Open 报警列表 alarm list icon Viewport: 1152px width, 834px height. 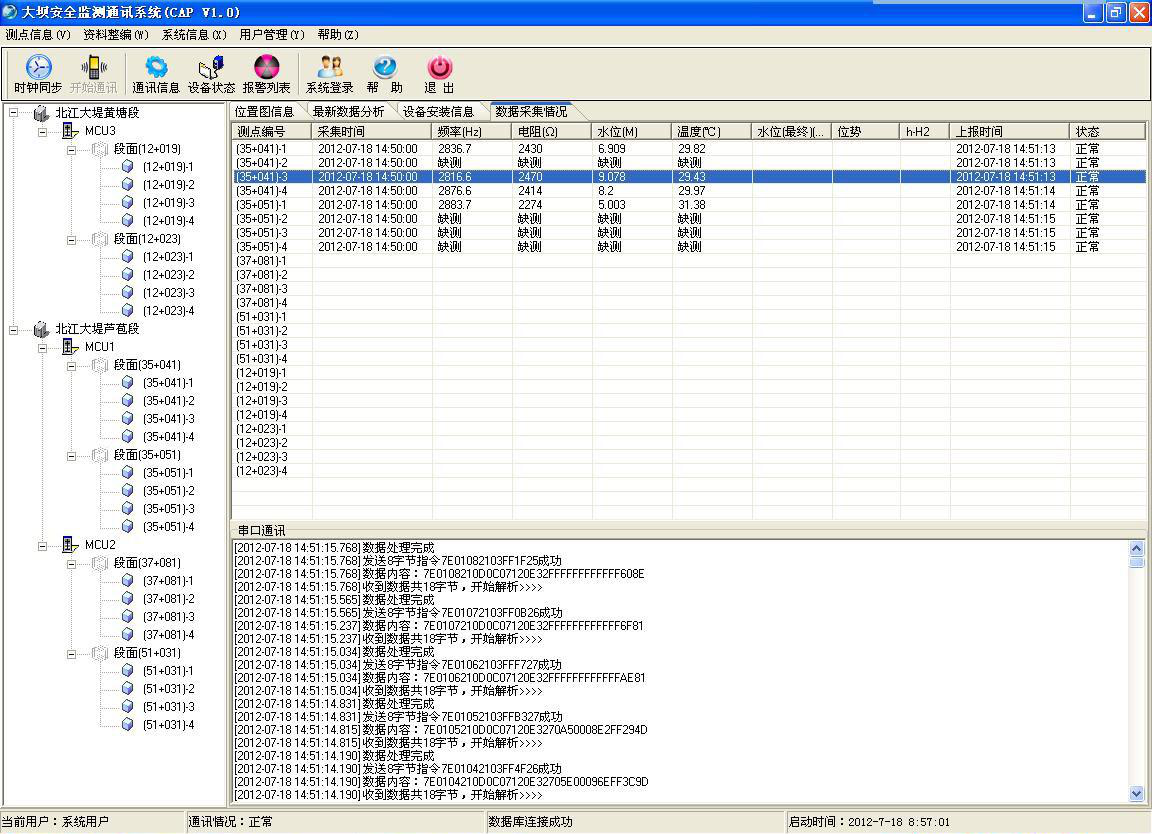tap(266, 67)
